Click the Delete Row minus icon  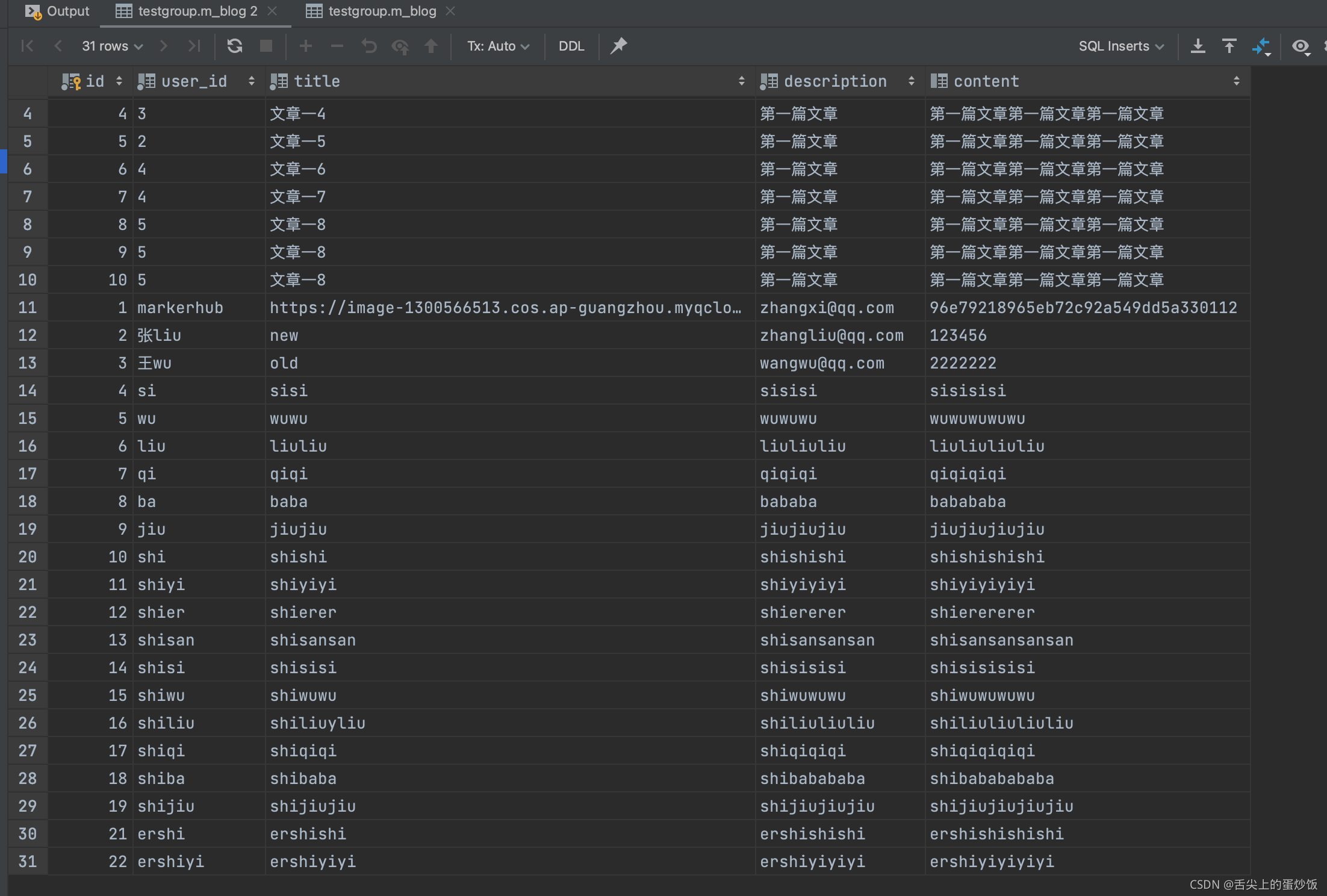pyautogui.click(x=337, y=46)
